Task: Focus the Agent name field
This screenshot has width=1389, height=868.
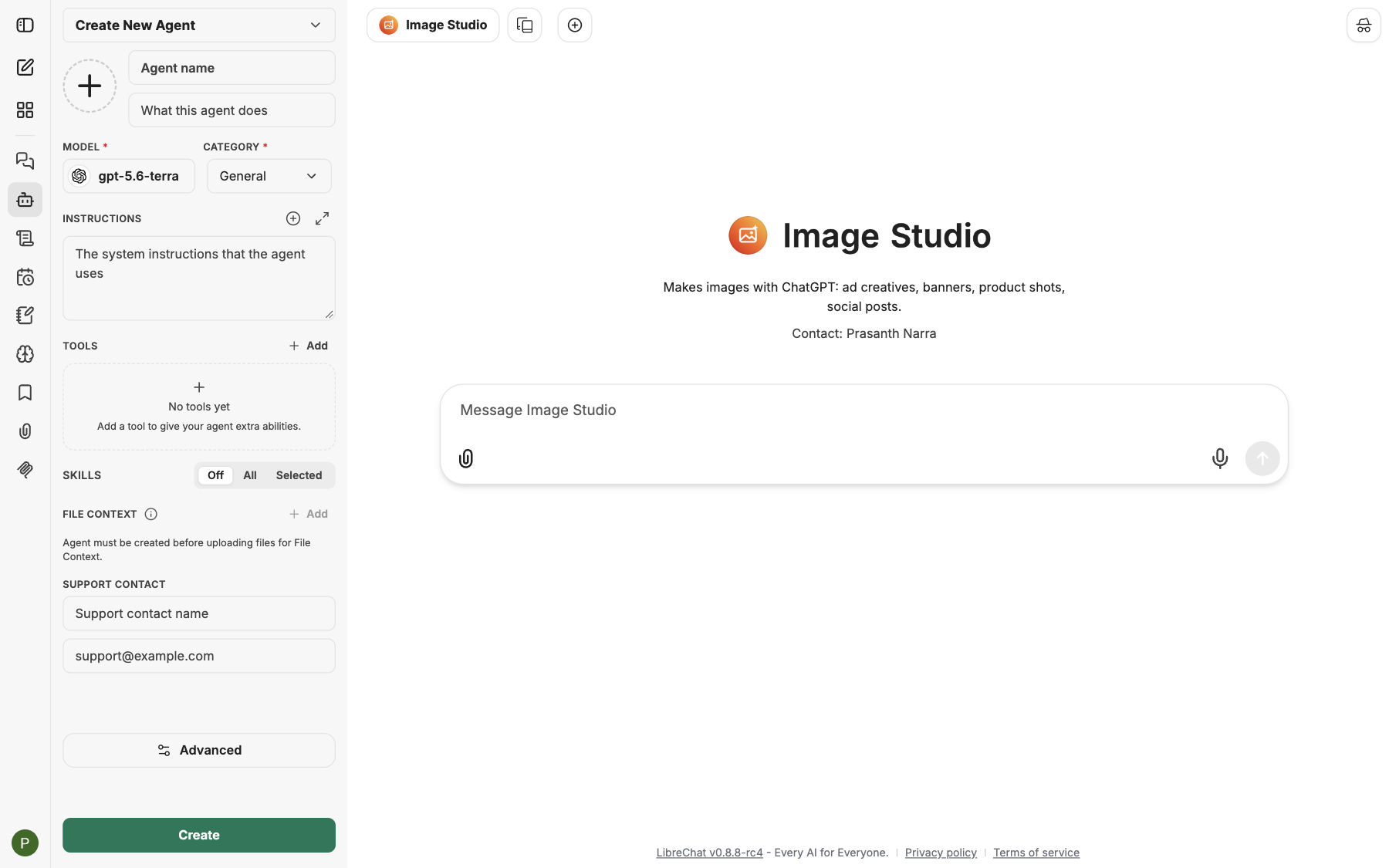Action: [231, 68]
